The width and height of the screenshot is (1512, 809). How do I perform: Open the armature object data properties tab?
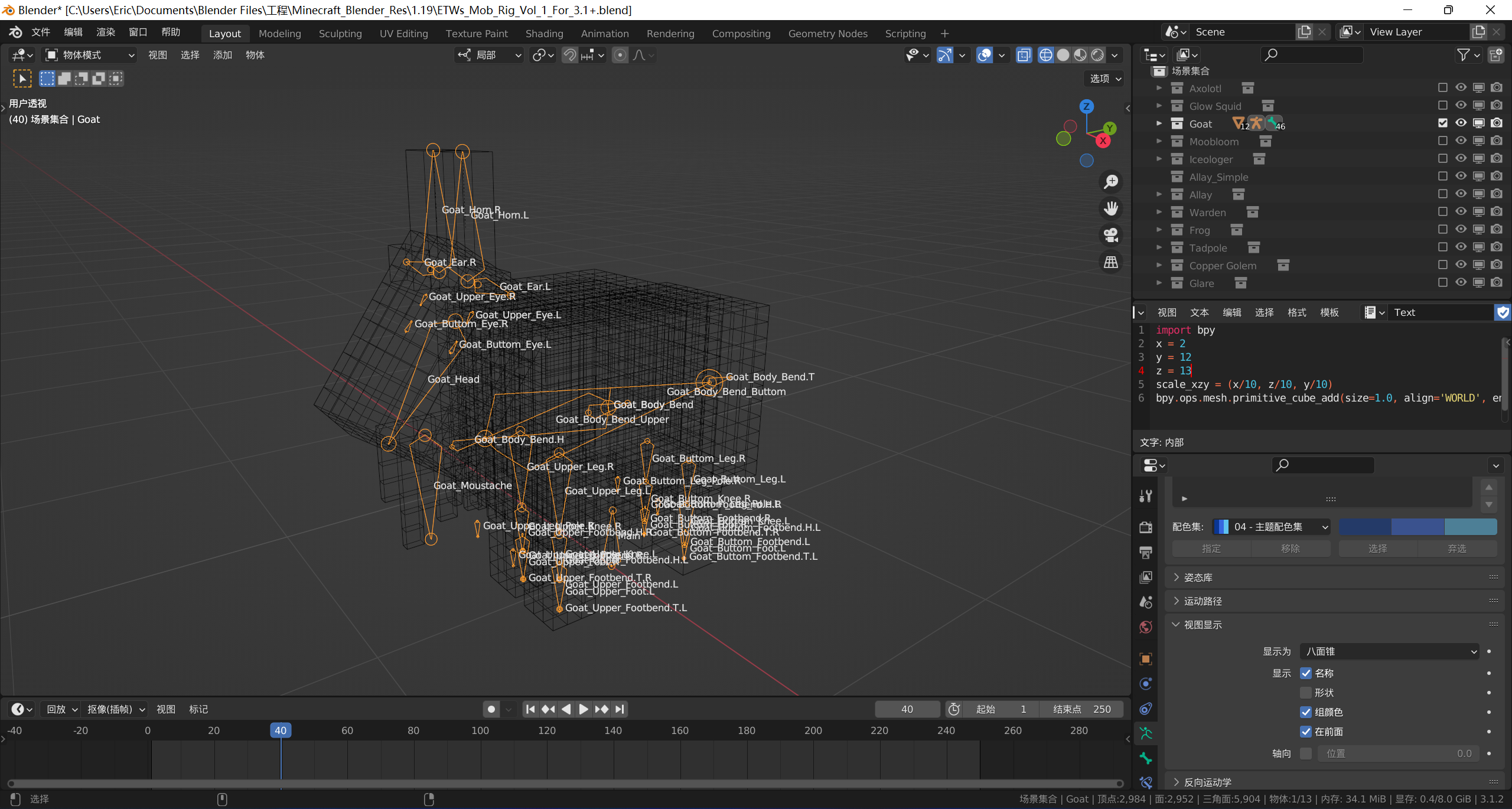1146,733
